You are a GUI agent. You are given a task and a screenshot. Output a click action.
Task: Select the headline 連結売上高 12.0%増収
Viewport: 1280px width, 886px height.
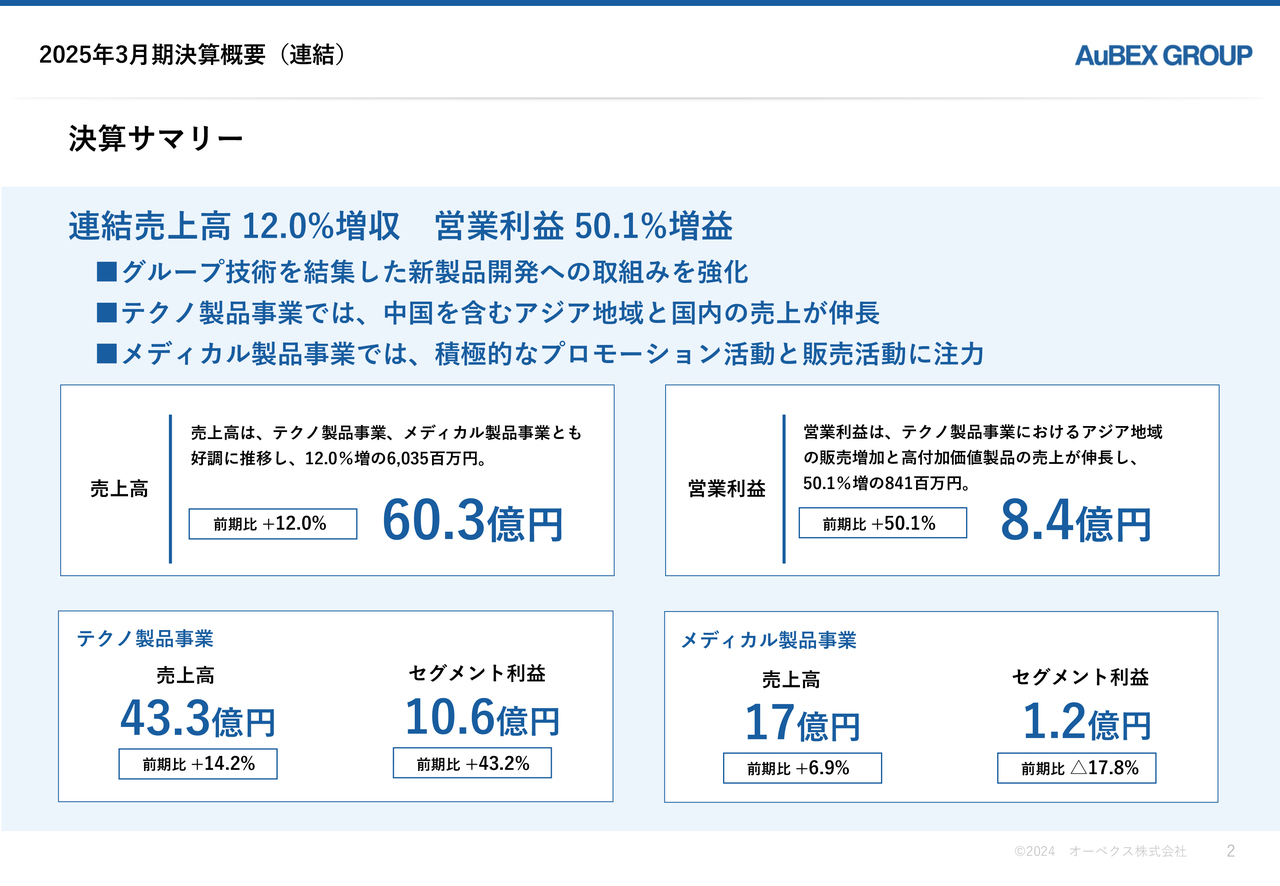(x=235, y=227)
